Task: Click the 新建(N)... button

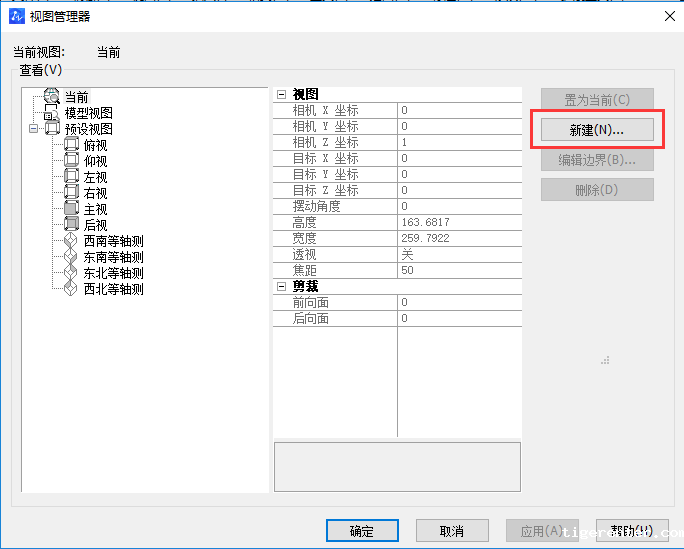Action: 597,130
